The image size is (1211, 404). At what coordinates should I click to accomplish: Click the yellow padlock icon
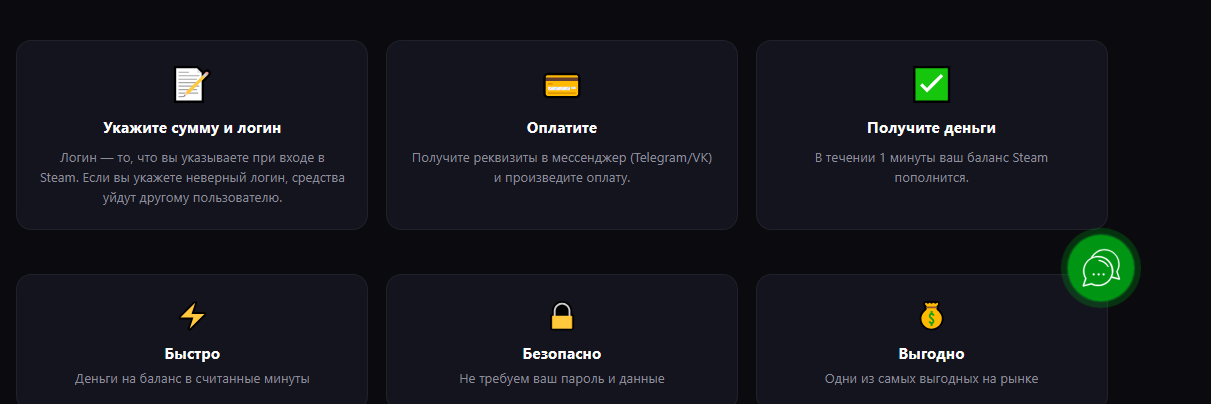point(561,316)
